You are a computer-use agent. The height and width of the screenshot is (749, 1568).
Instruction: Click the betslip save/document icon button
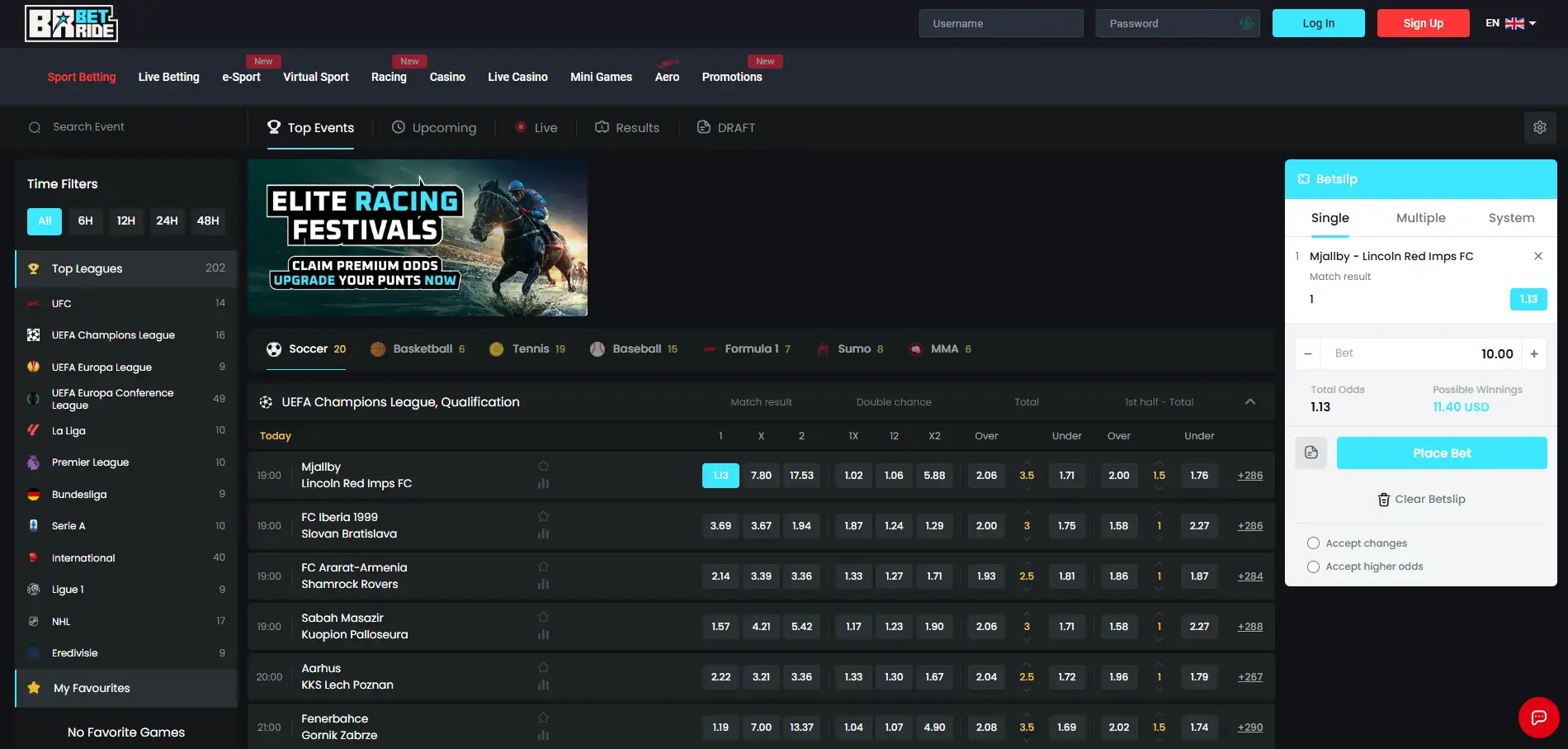[1311, 453]
